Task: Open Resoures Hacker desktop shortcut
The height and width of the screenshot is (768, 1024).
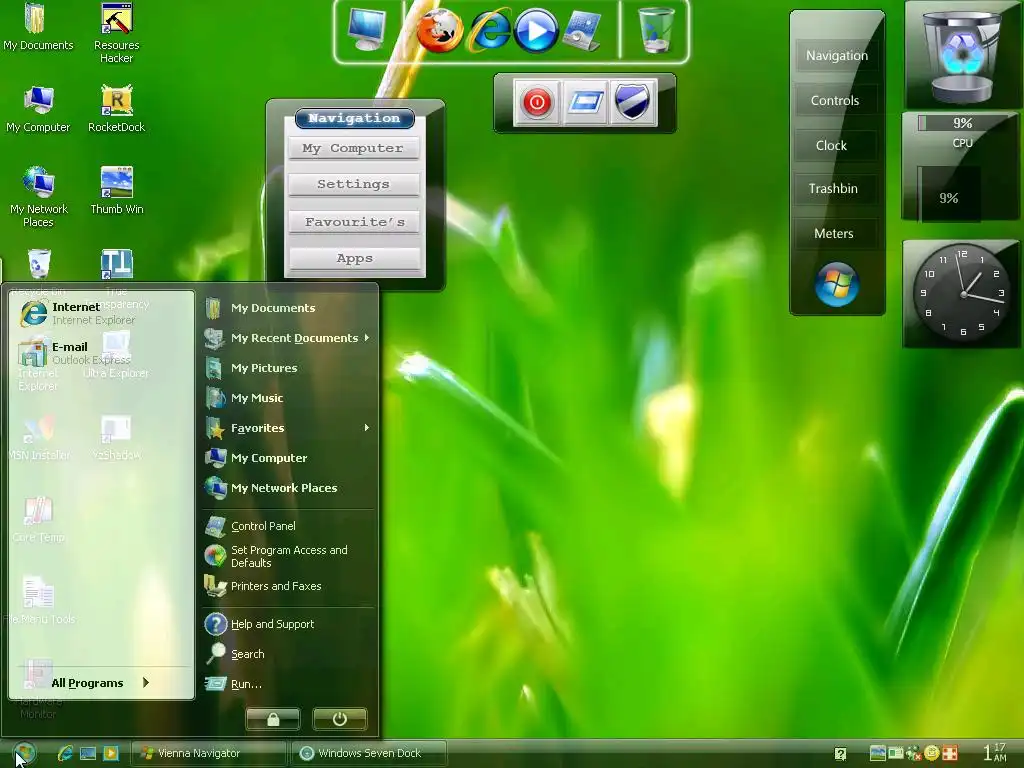Action: (117, 34)
